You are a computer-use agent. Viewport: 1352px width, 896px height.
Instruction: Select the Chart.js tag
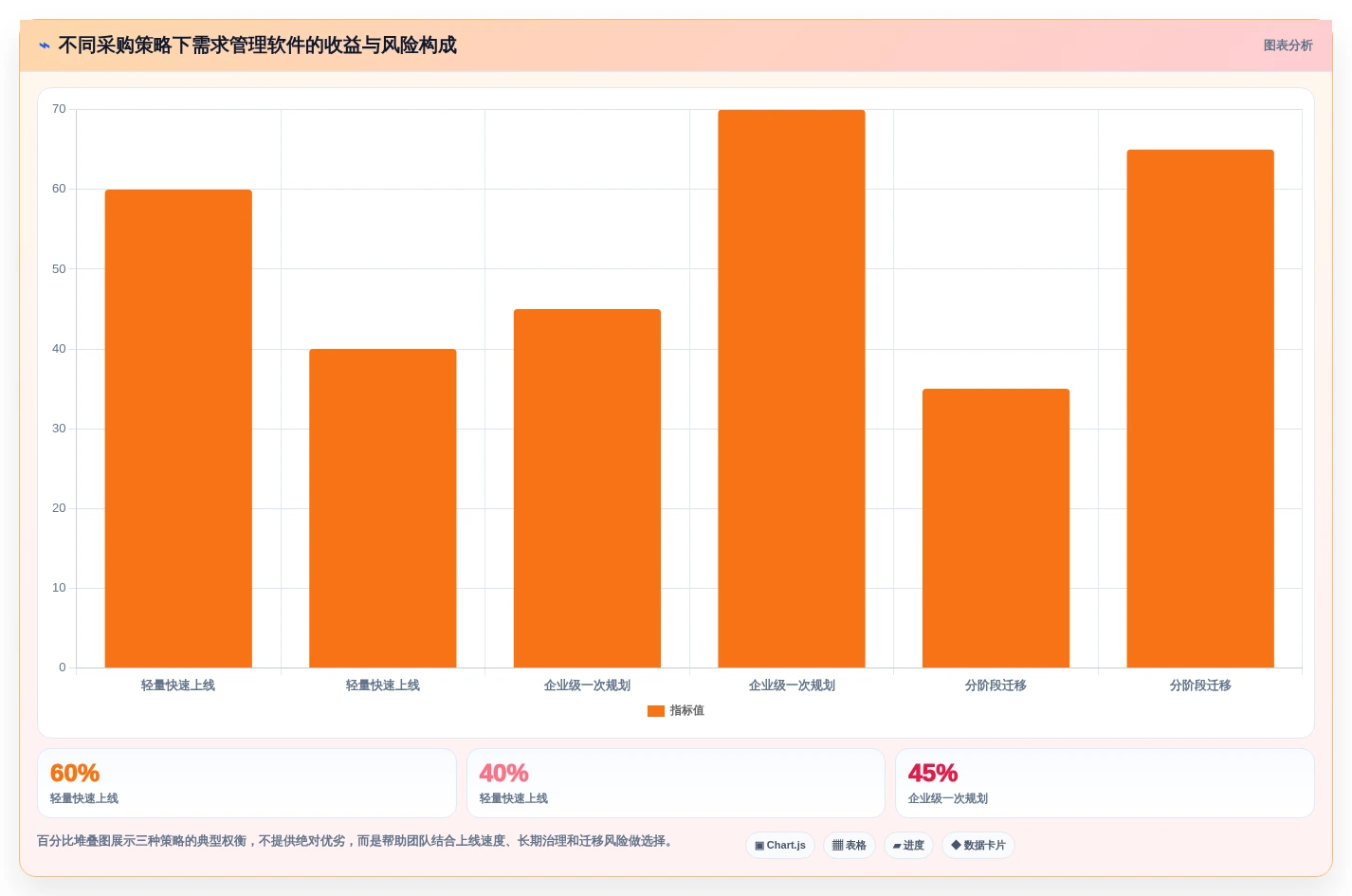(x=780, y=845)
